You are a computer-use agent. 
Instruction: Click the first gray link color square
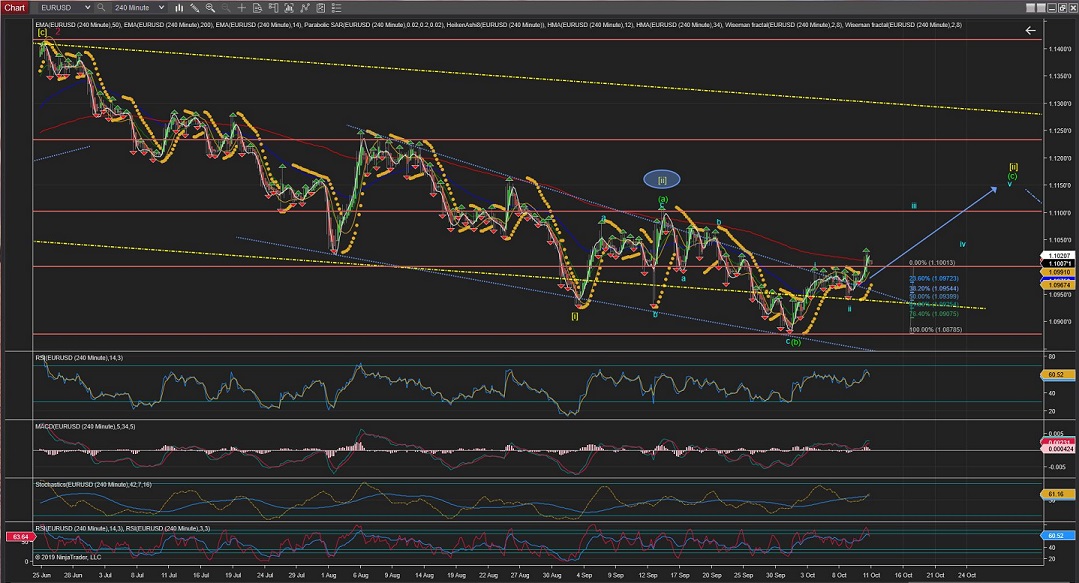(1031, 8)
